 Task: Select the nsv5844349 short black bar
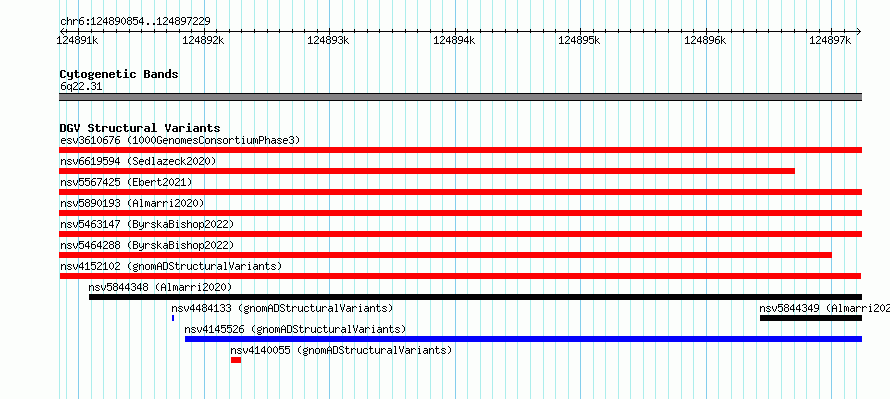click(811, 318)
